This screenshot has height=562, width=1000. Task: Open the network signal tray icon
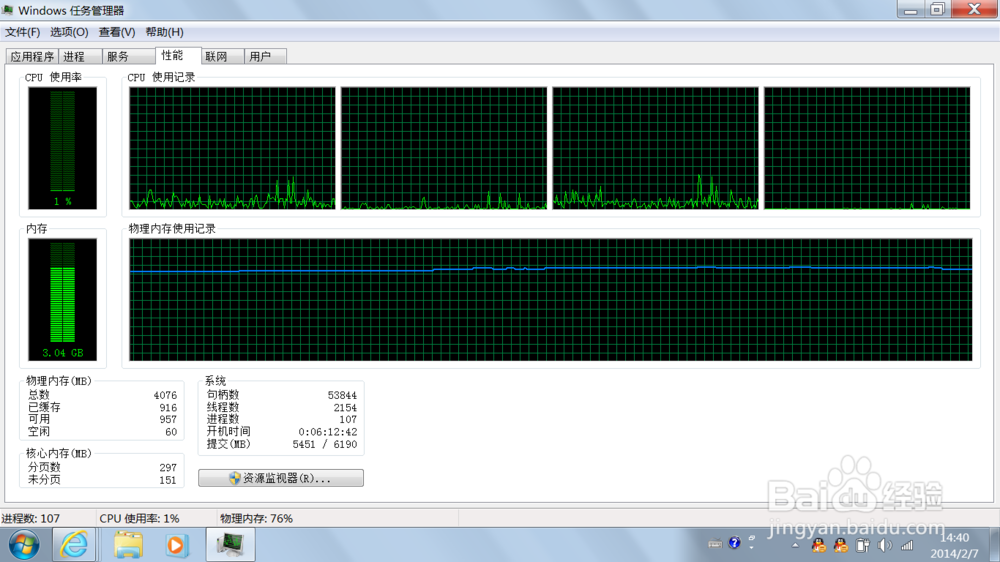[x=907, y=545]
